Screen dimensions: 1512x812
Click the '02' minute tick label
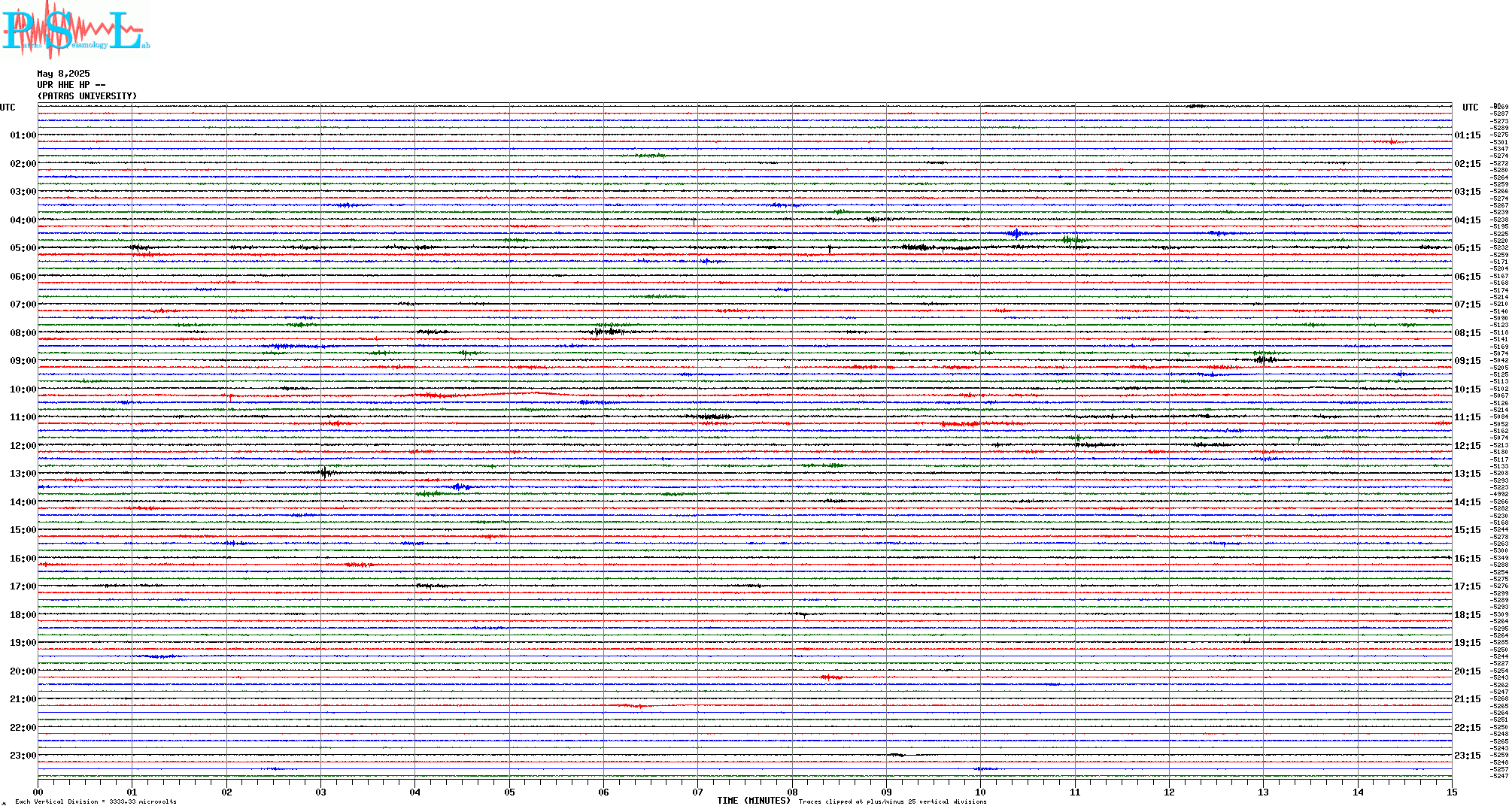[x=226, y=792]
